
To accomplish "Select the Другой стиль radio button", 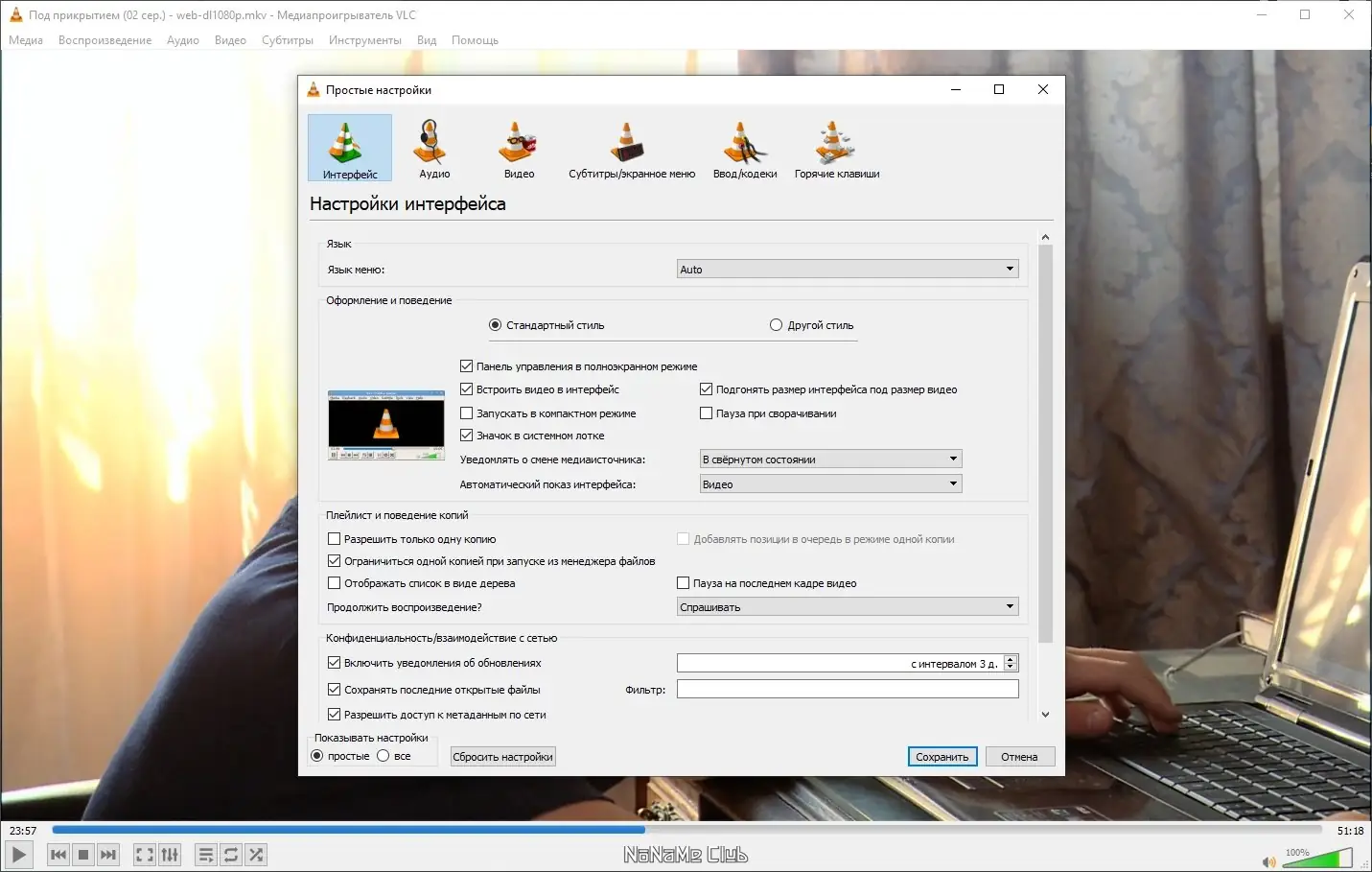I will 777,325.
